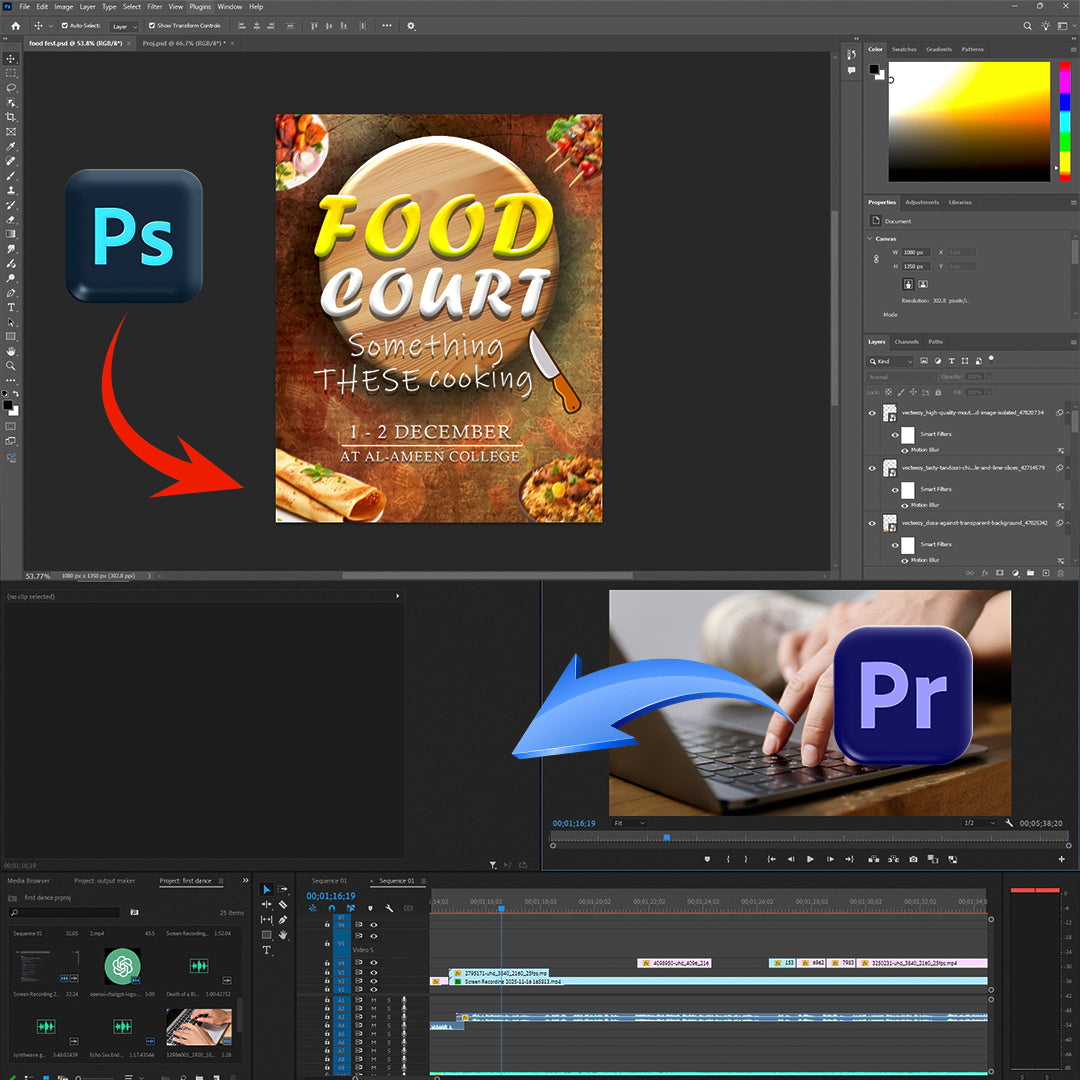Viewport: 1080px width, 1080px height.
Task: Select the Crop tool in Photoshop
Action: (11, 117)
